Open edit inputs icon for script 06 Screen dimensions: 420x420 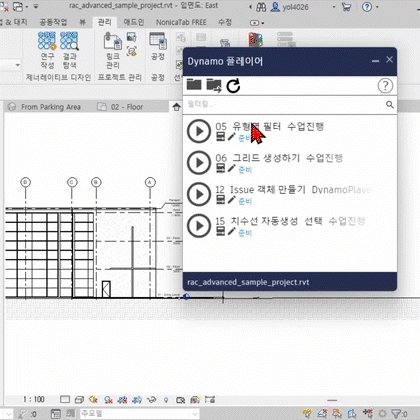coord(220,168)
